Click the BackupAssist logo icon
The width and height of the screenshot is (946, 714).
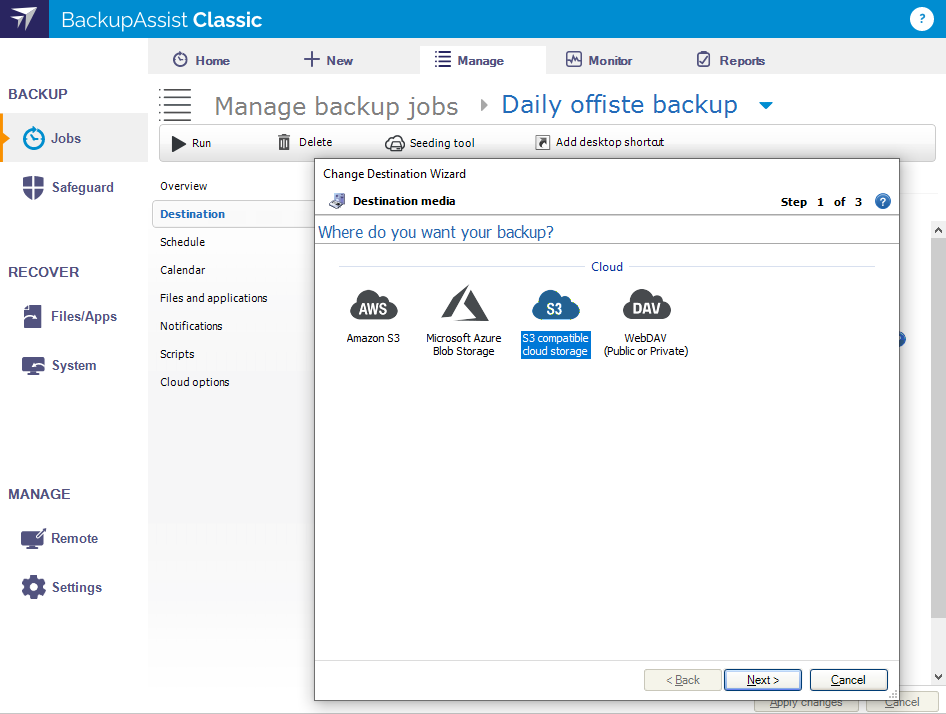coord(24,19)
